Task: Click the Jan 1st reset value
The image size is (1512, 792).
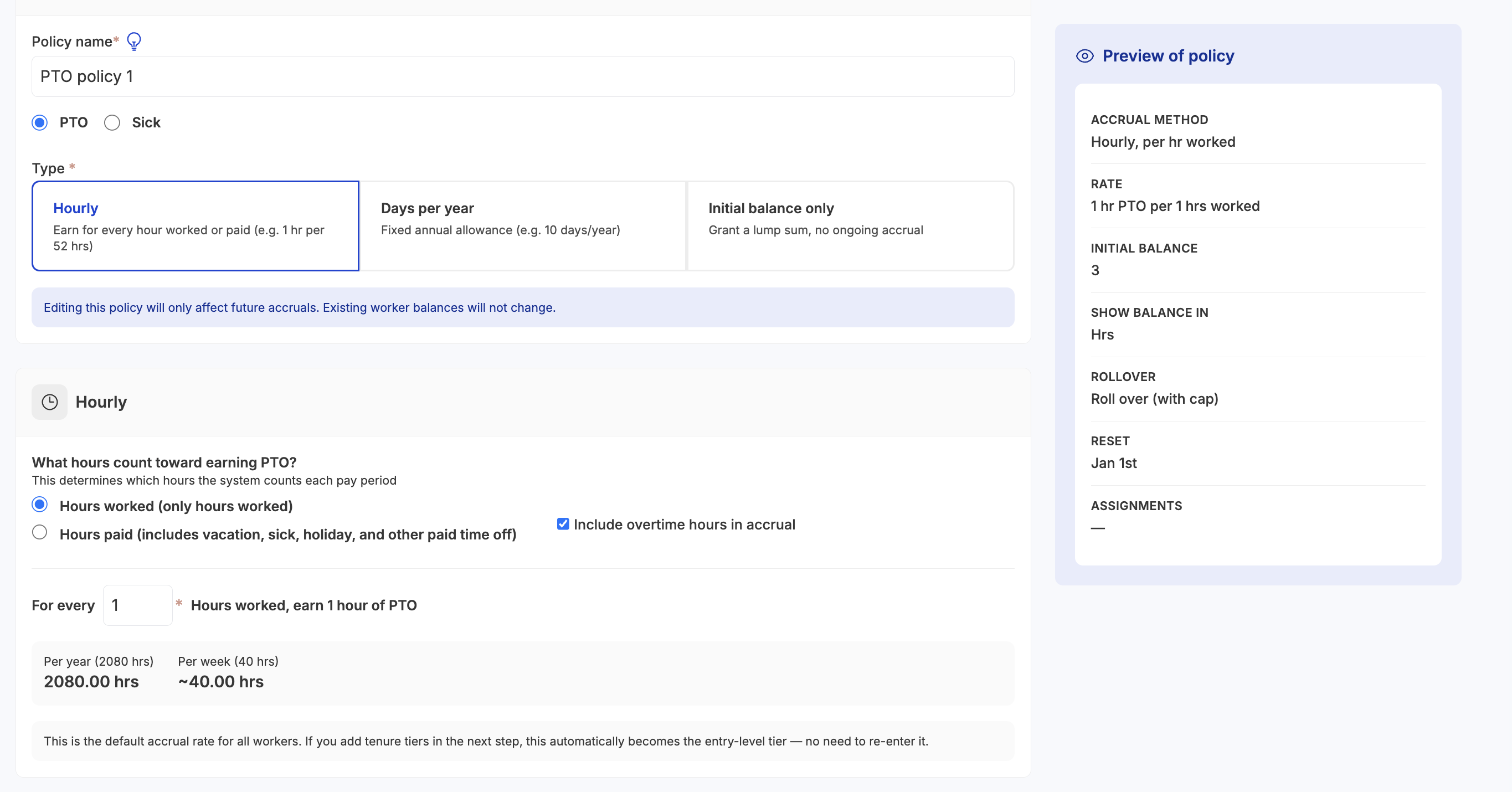Action: pos(1113,462)
